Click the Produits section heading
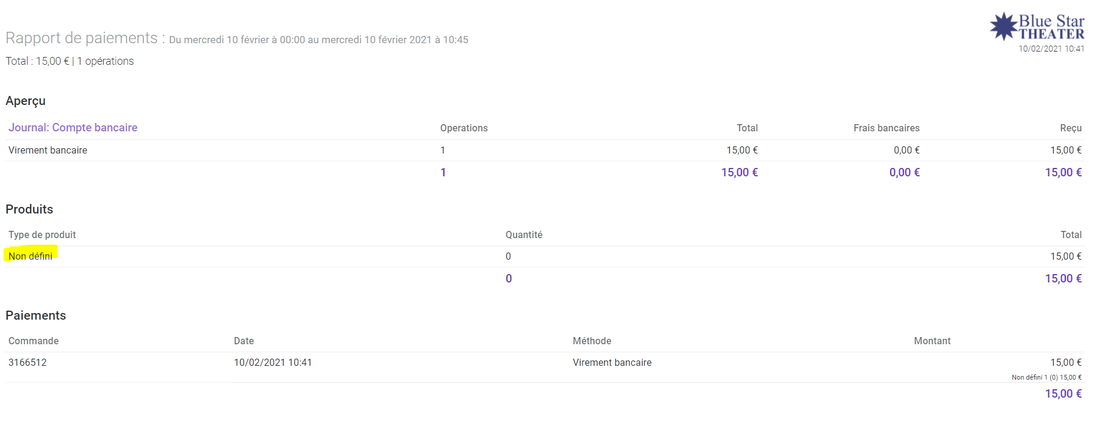The height and width of the screenshot is (430, 1100). click(x=29, y=209)
